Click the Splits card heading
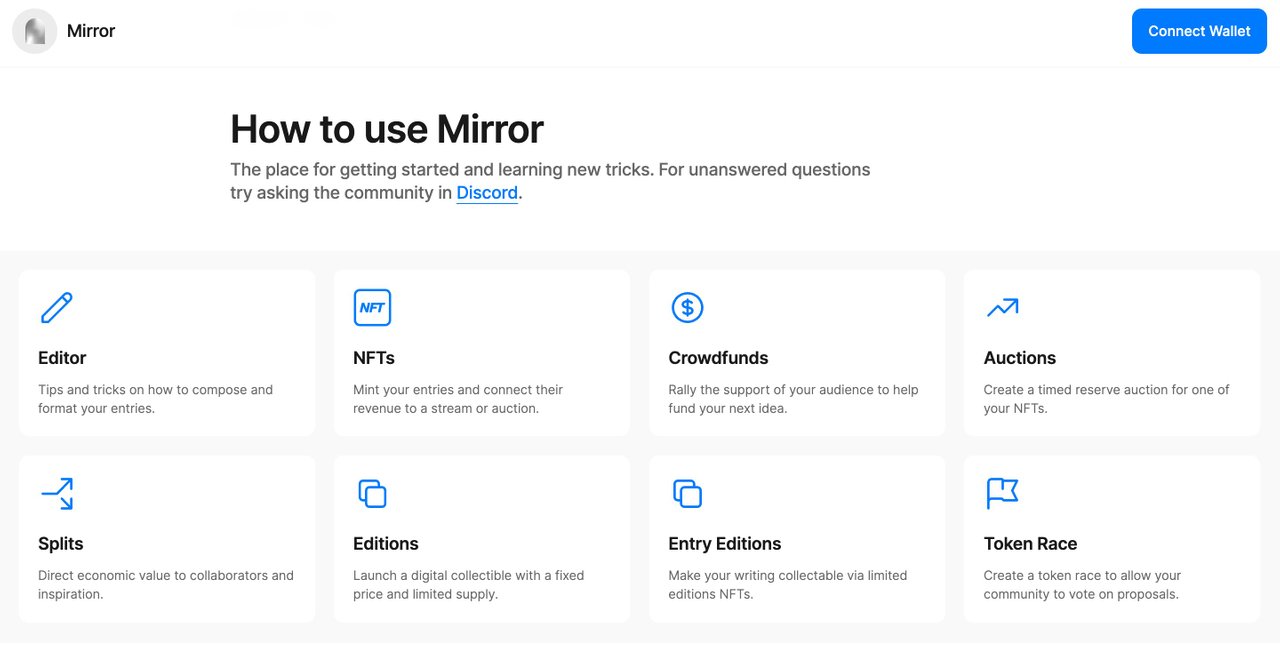 coord(60,543)
